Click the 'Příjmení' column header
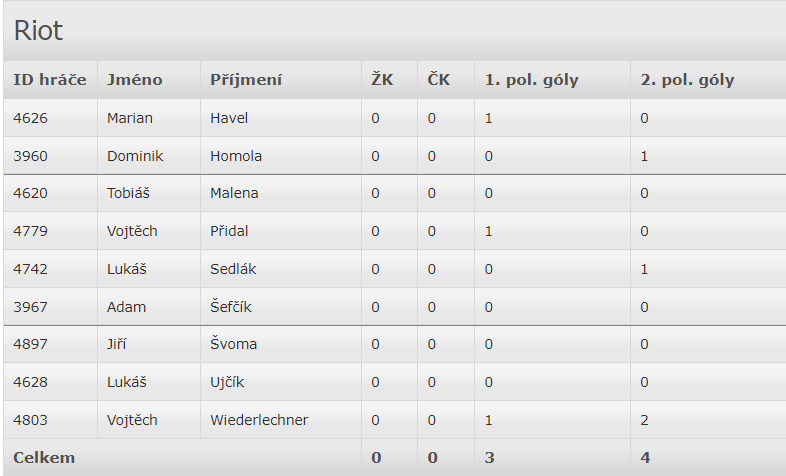The width and height of the screenshot is (786, 476). coord(245,80)
